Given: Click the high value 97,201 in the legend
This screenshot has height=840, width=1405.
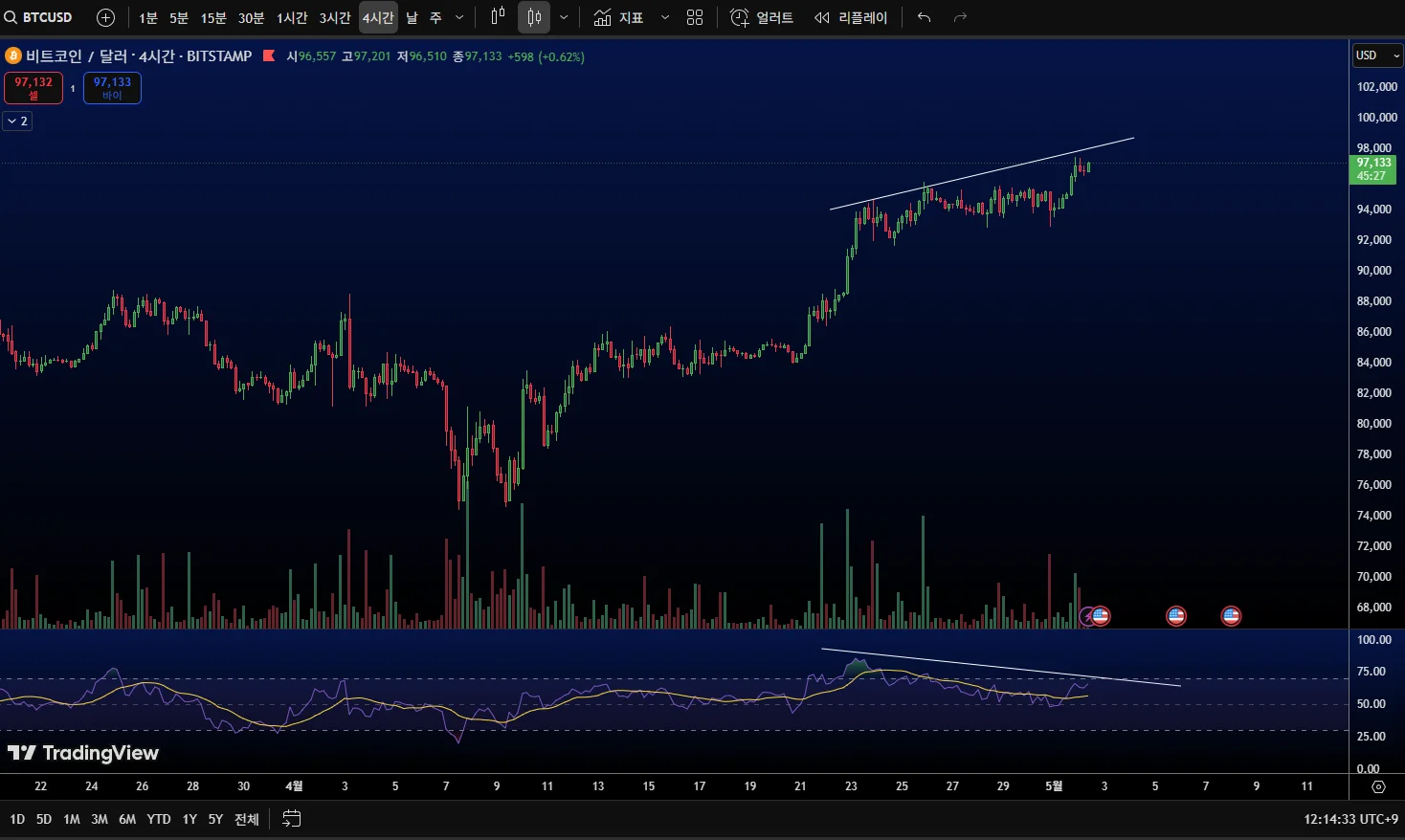Looking at the screenshot, I should pos(372,56).
